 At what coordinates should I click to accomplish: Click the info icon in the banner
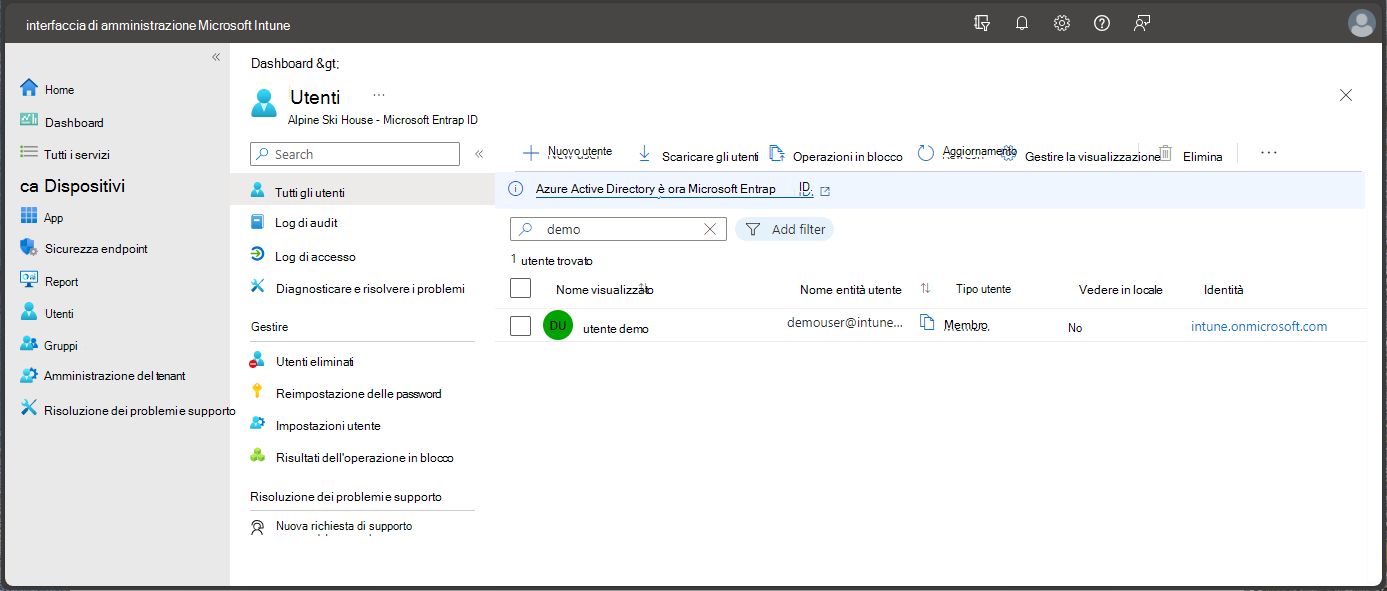516,189
